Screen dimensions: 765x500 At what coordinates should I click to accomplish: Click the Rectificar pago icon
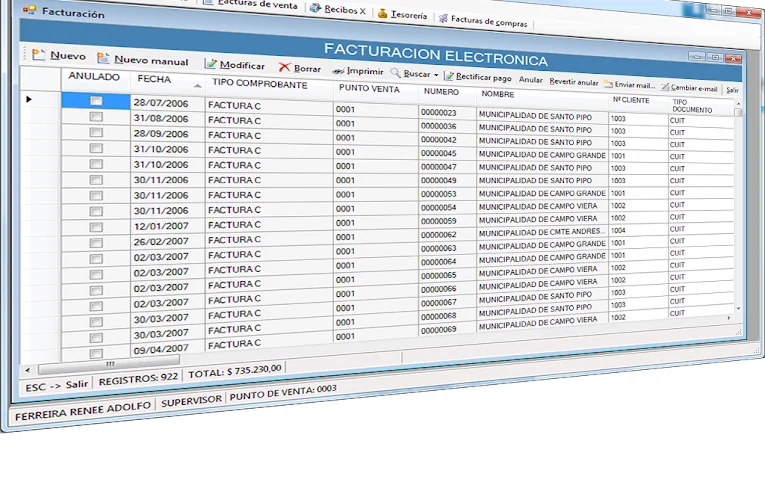coord(449,76)
